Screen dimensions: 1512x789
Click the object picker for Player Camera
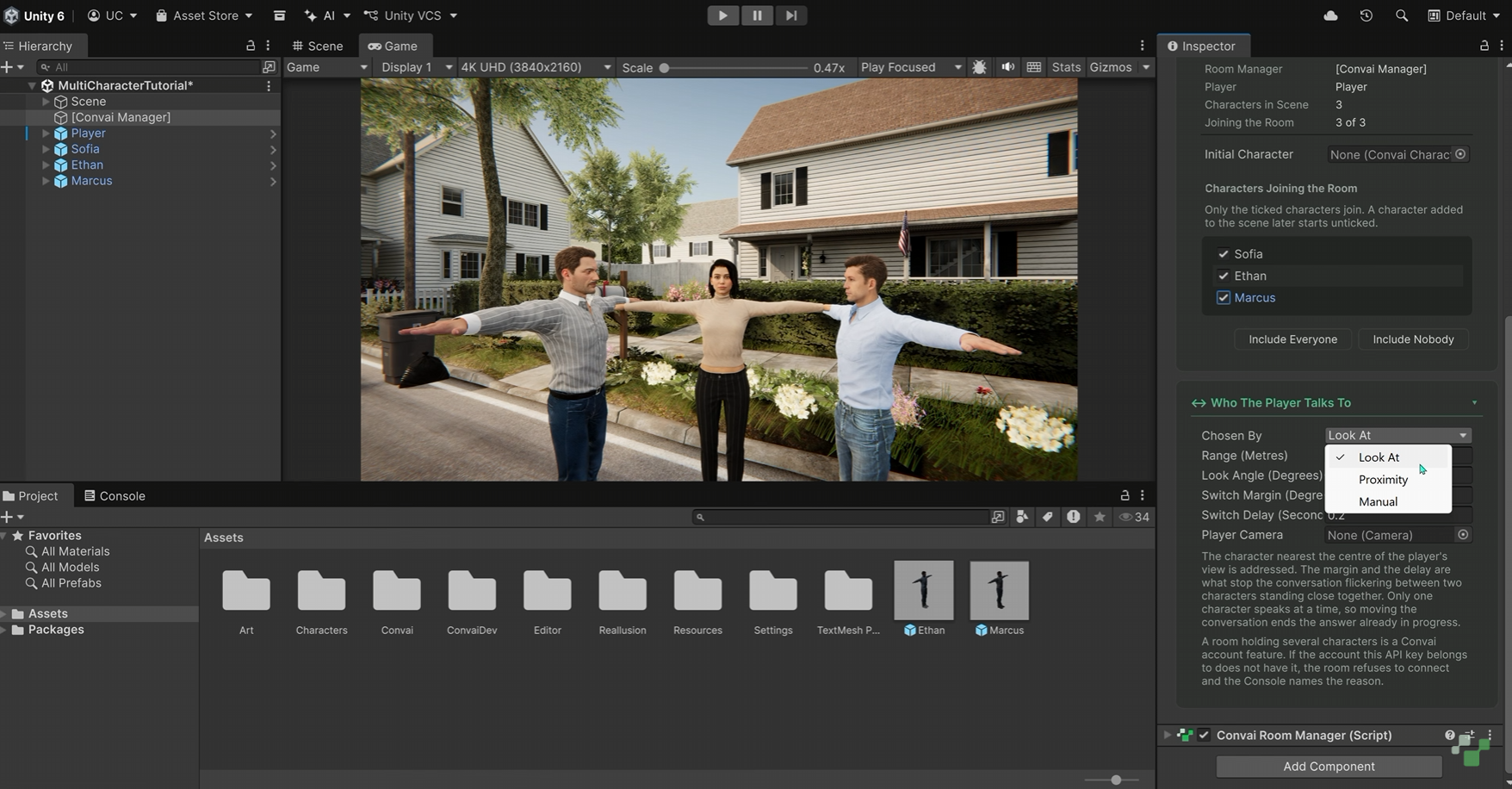tap(1462, 535)
